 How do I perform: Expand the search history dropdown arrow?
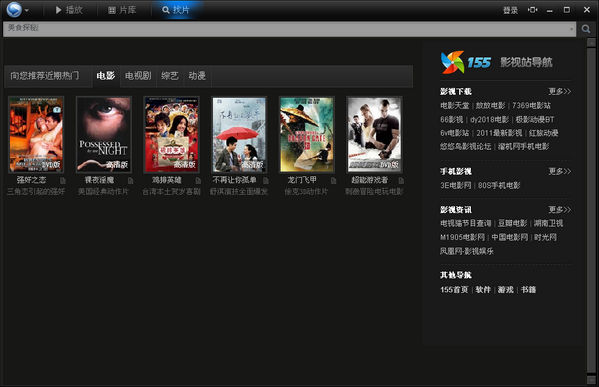click(572, 29)
